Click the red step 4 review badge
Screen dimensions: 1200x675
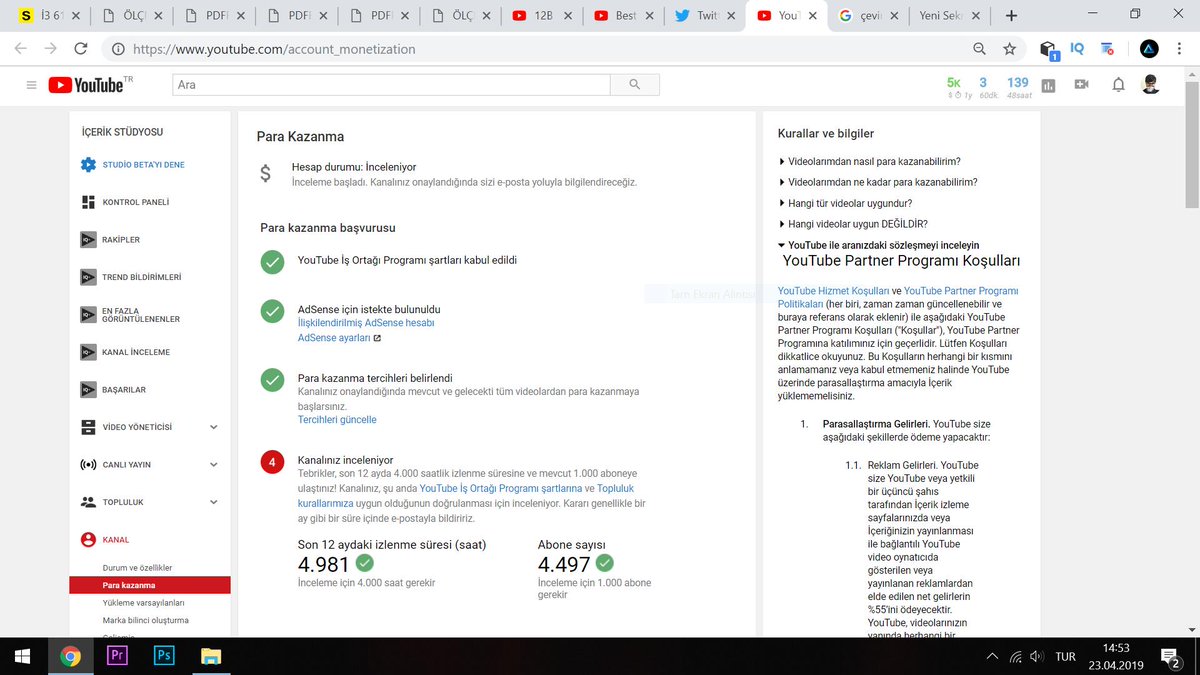tap(272, 462)
